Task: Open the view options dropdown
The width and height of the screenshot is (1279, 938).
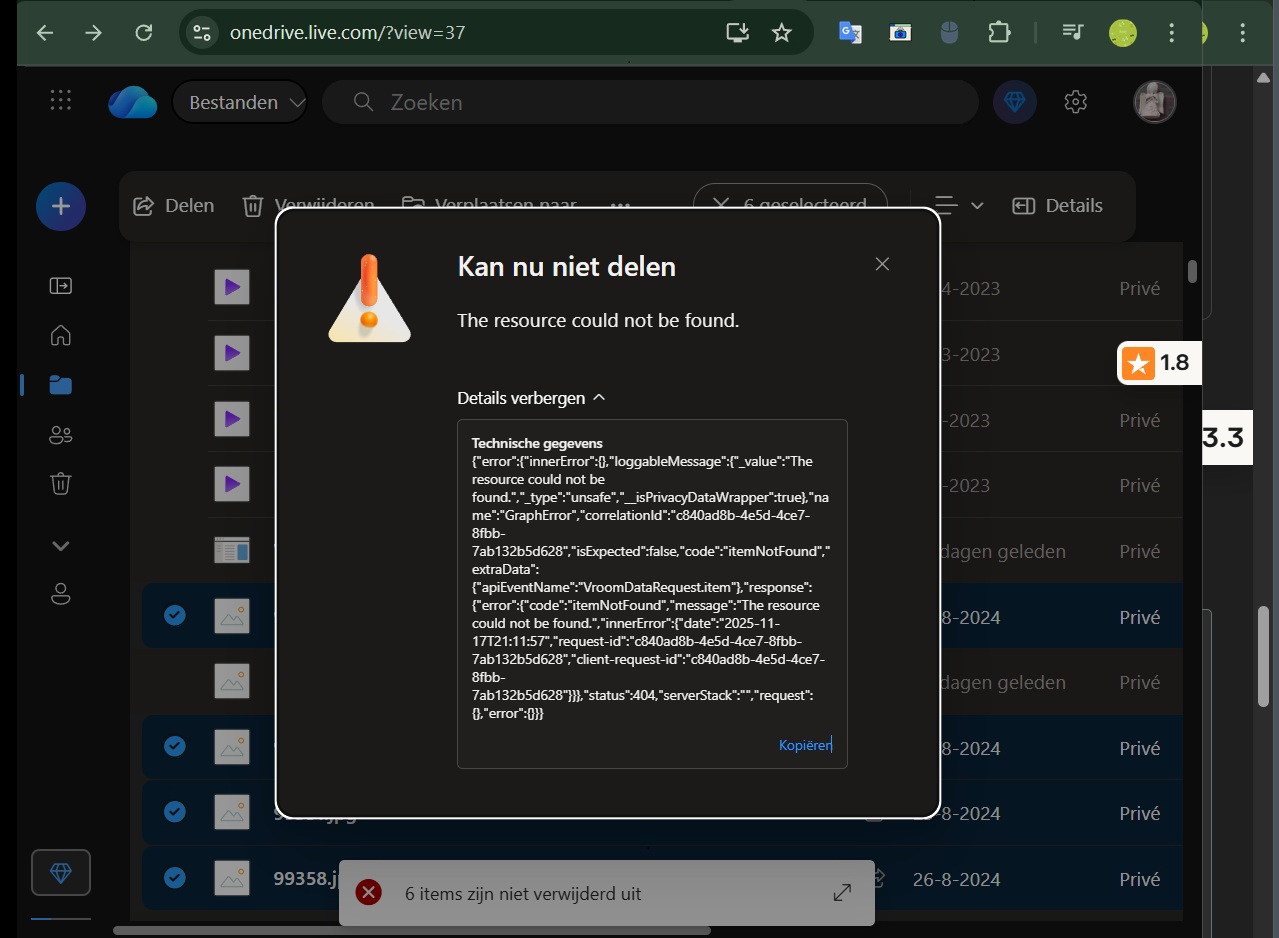Action: (959, 205)
